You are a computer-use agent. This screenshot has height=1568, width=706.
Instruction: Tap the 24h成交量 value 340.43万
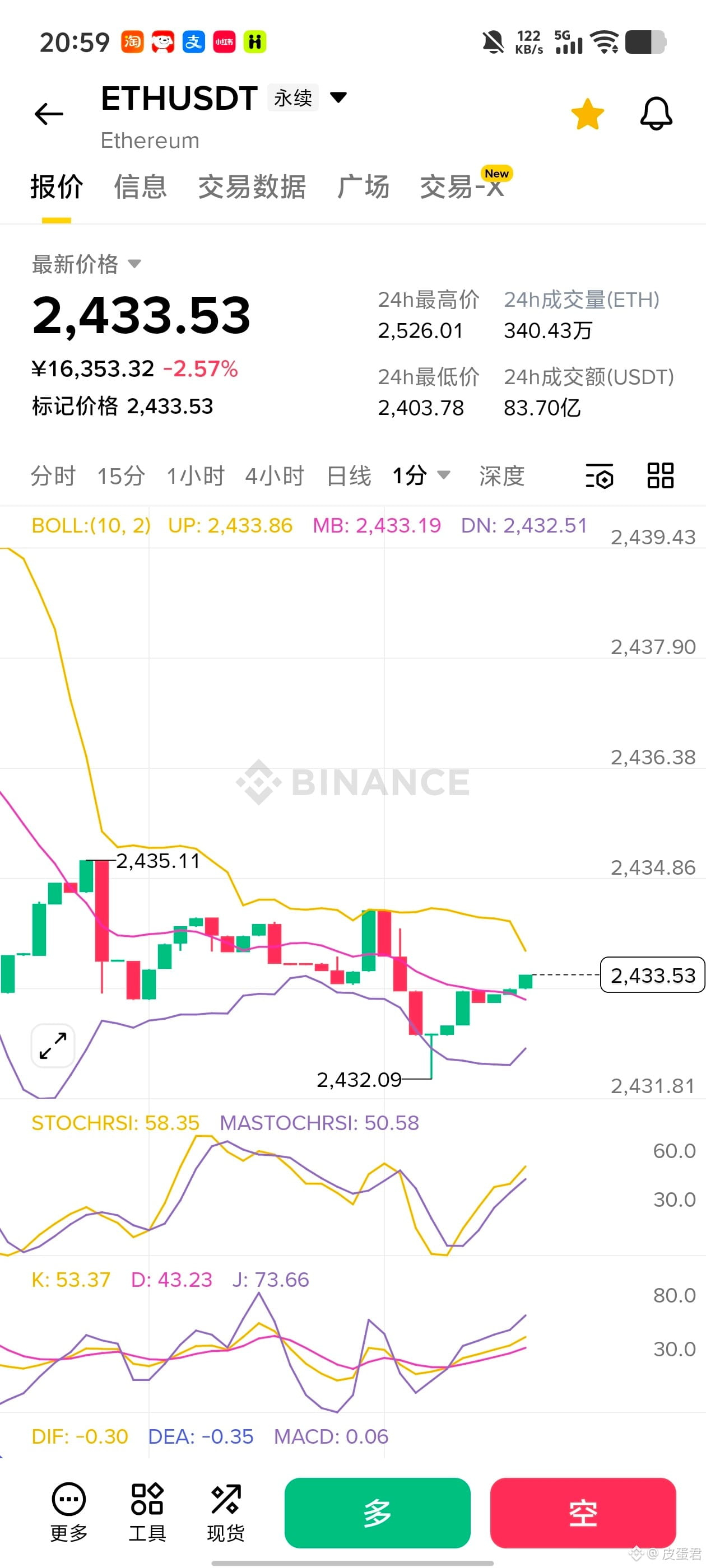pyautogui.click(x=547, y=330)
